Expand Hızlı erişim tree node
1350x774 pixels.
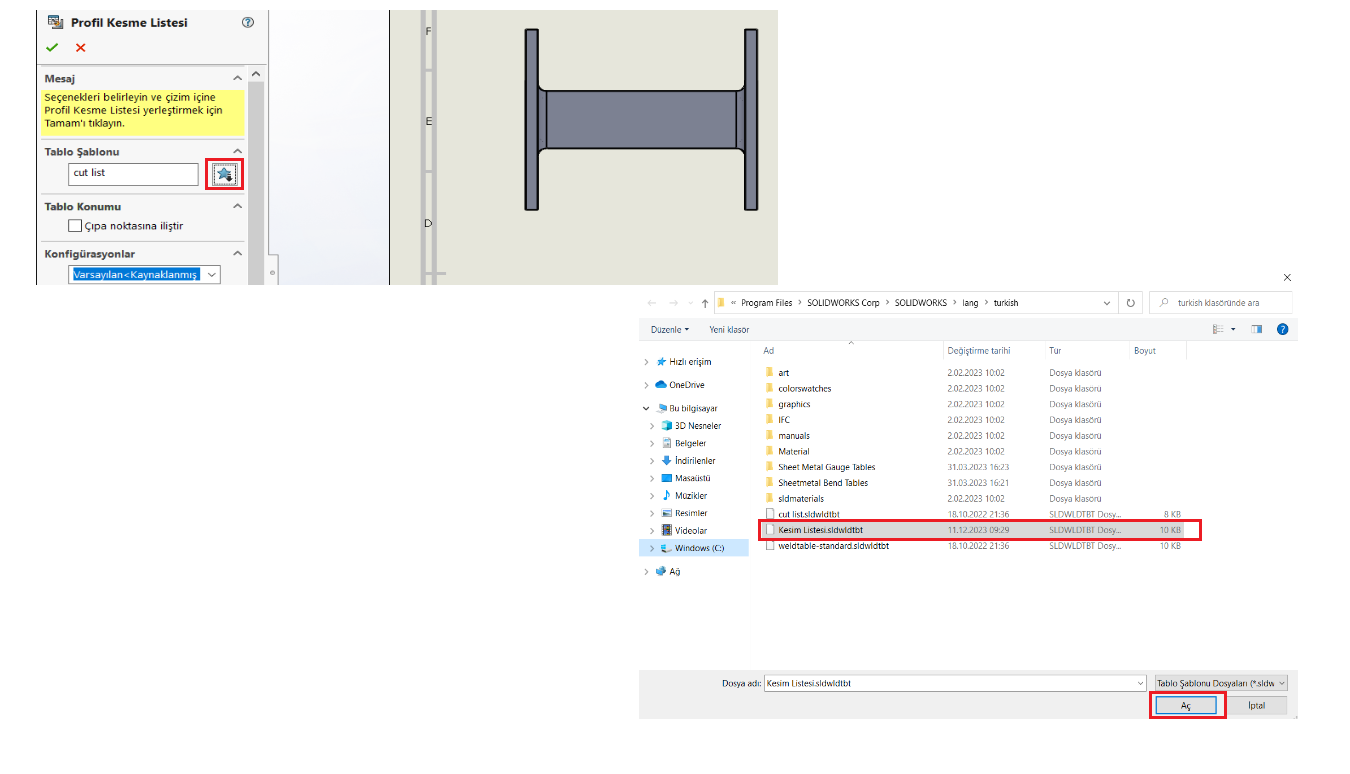(x=647, y=362)
